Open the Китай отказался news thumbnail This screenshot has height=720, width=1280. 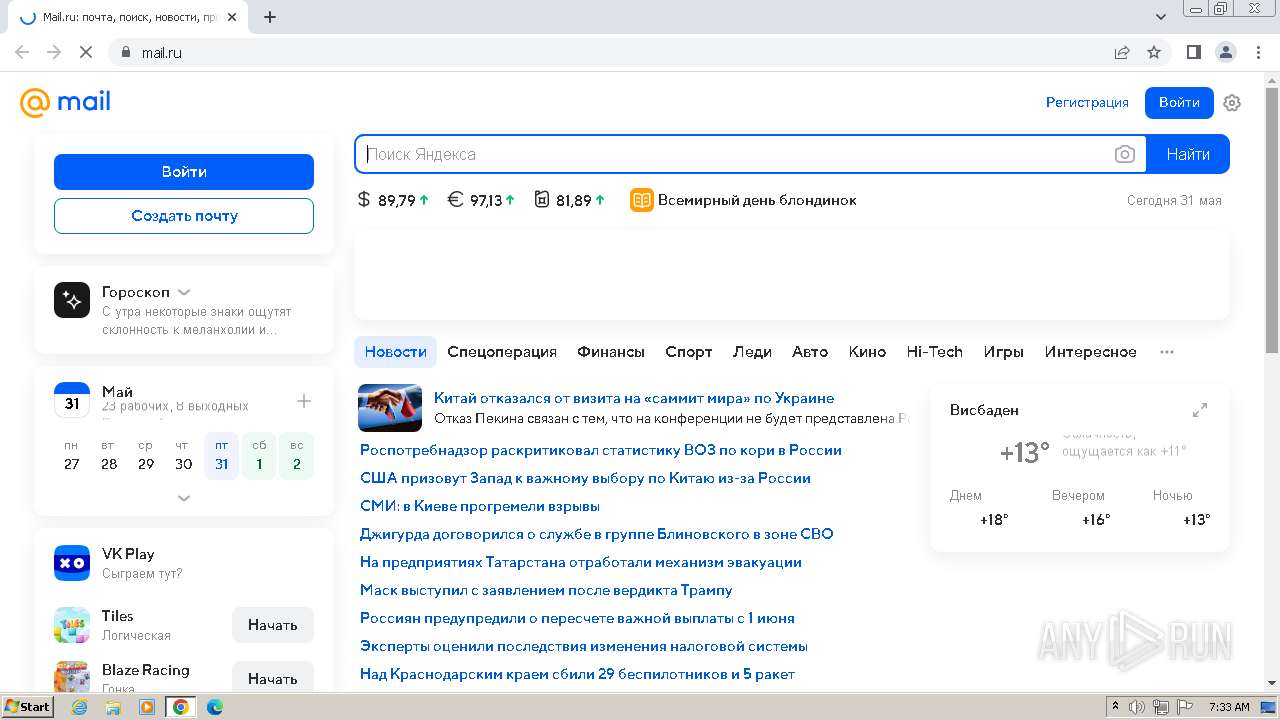[390, 408]
